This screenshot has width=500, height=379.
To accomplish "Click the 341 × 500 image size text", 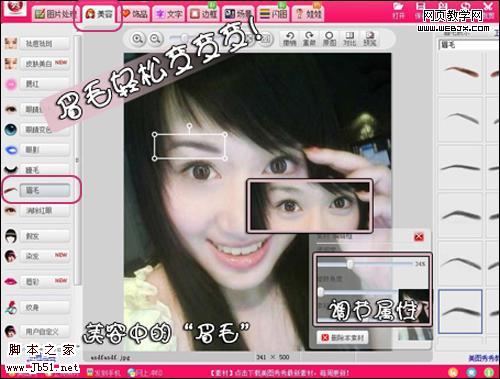I will tap(273, 357).
